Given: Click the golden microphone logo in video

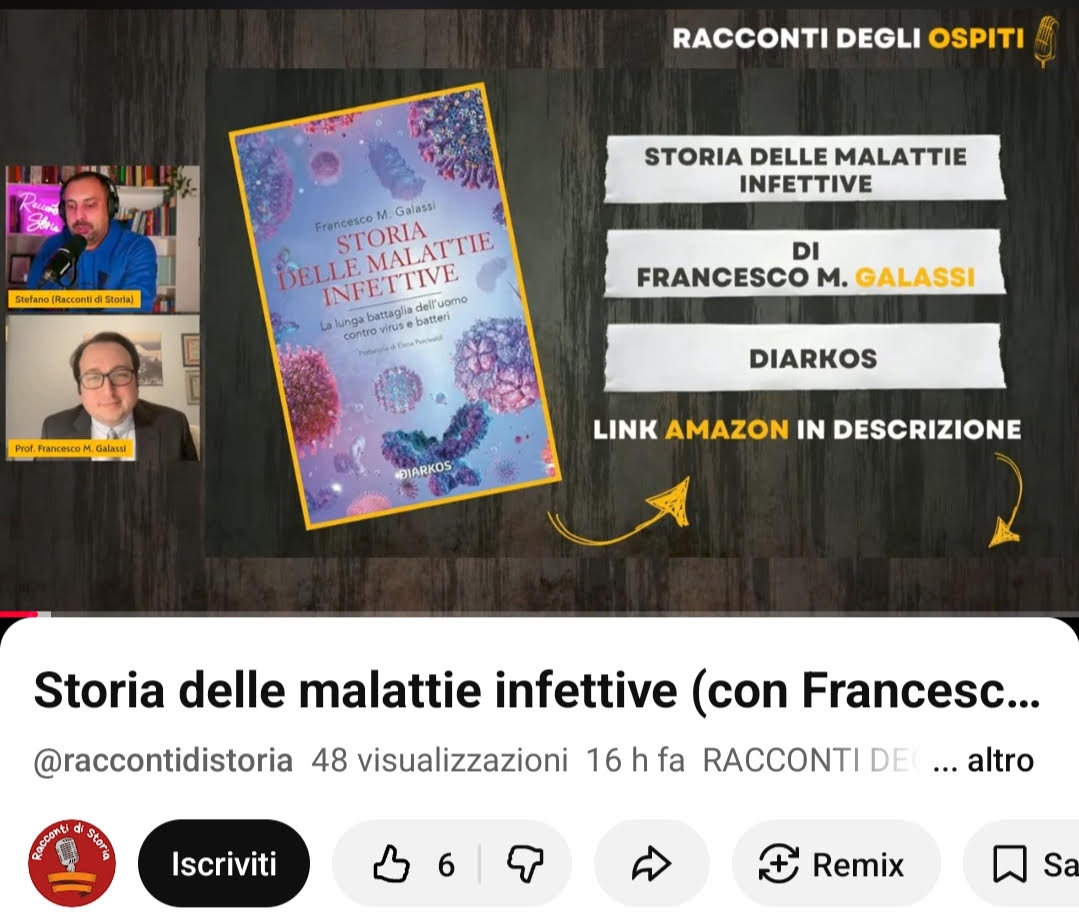Looking at the screenshot, I should click(x=1046, y=41).
